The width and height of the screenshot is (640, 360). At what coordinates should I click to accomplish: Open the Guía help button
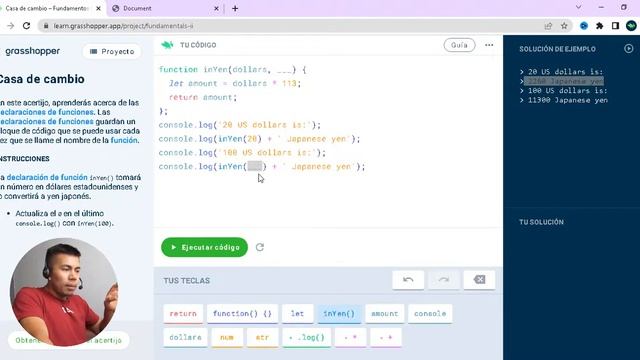(x=459, y=45)
